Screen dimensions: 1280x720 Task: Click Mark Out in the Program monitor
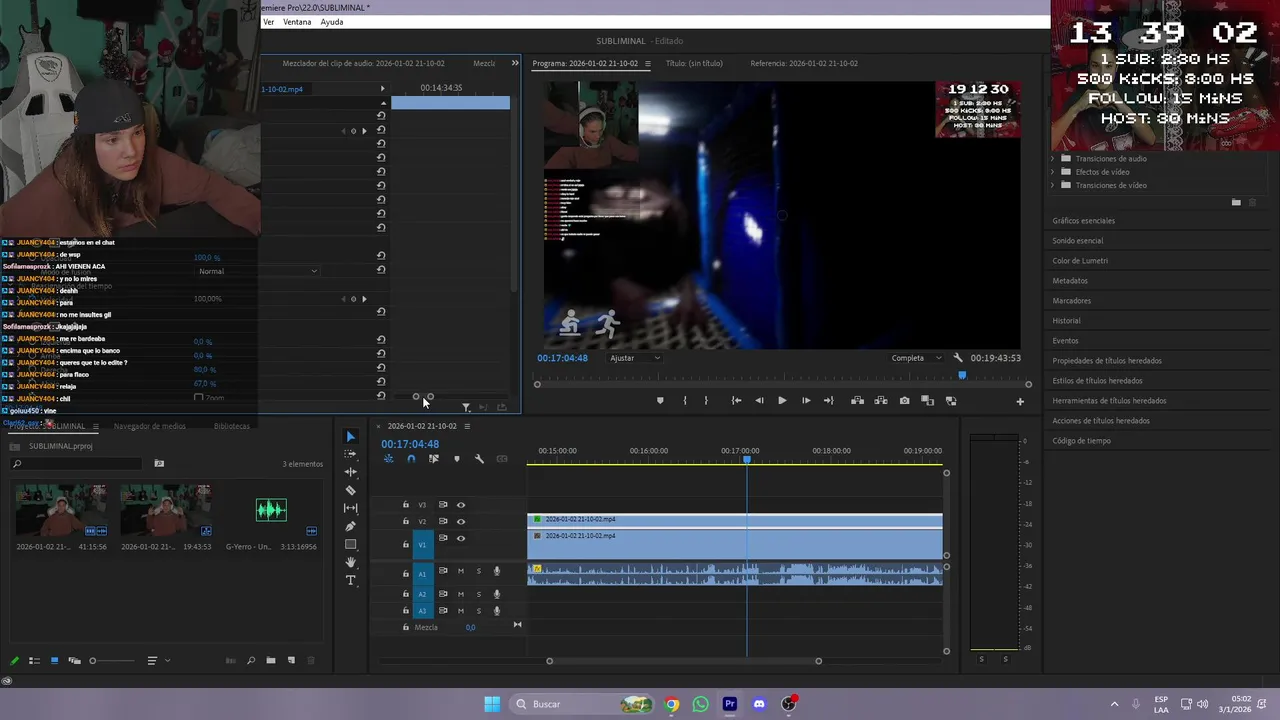click(x=706, y=401)
